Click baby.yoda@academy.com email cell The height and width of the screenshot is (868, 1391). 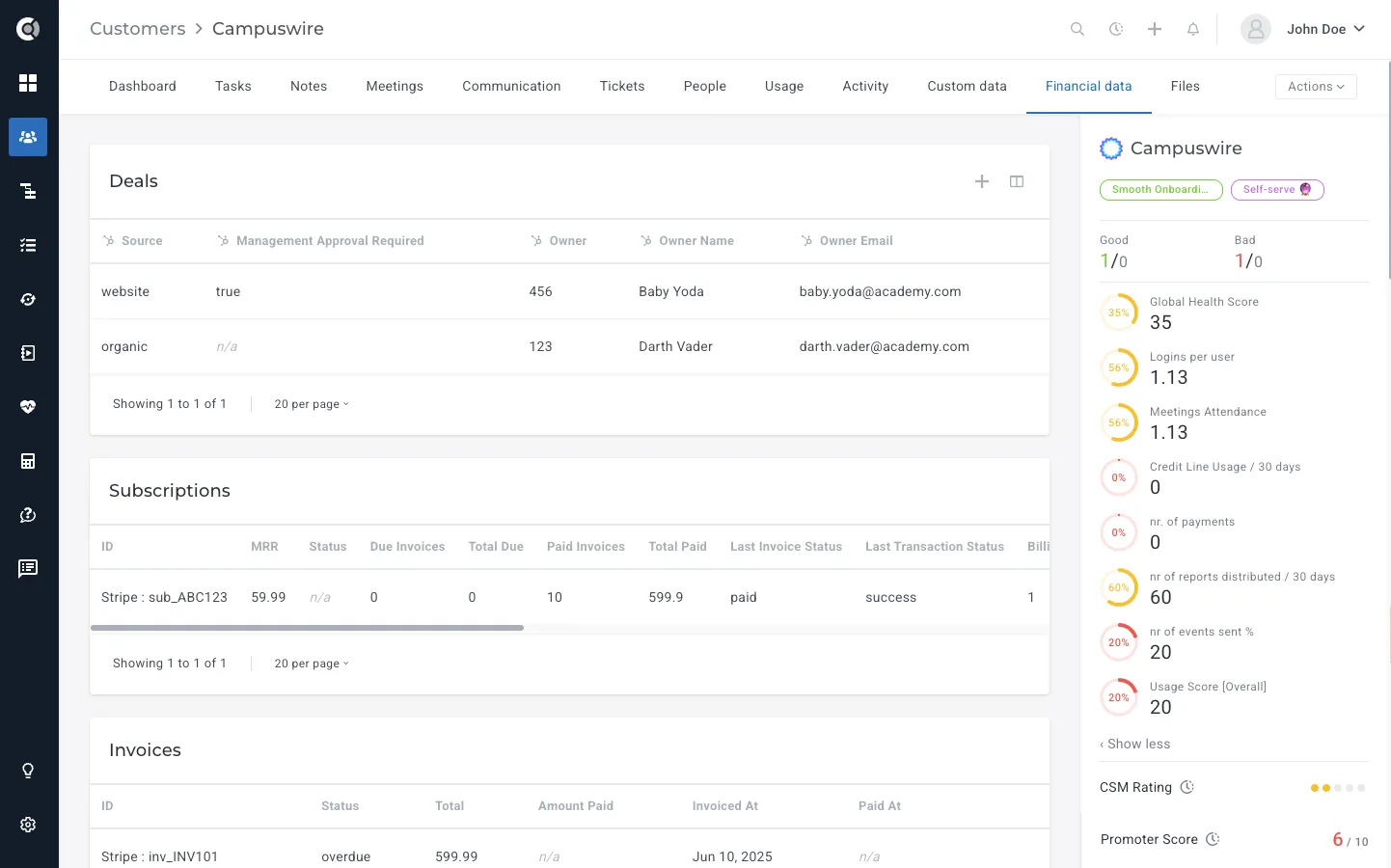pos(880,291)
